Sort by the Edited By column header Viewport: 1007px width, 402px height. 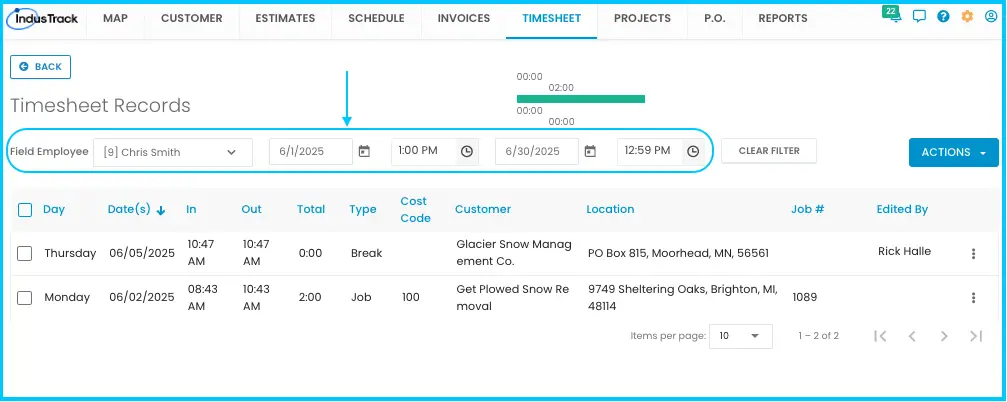click(x=902, y=209)
